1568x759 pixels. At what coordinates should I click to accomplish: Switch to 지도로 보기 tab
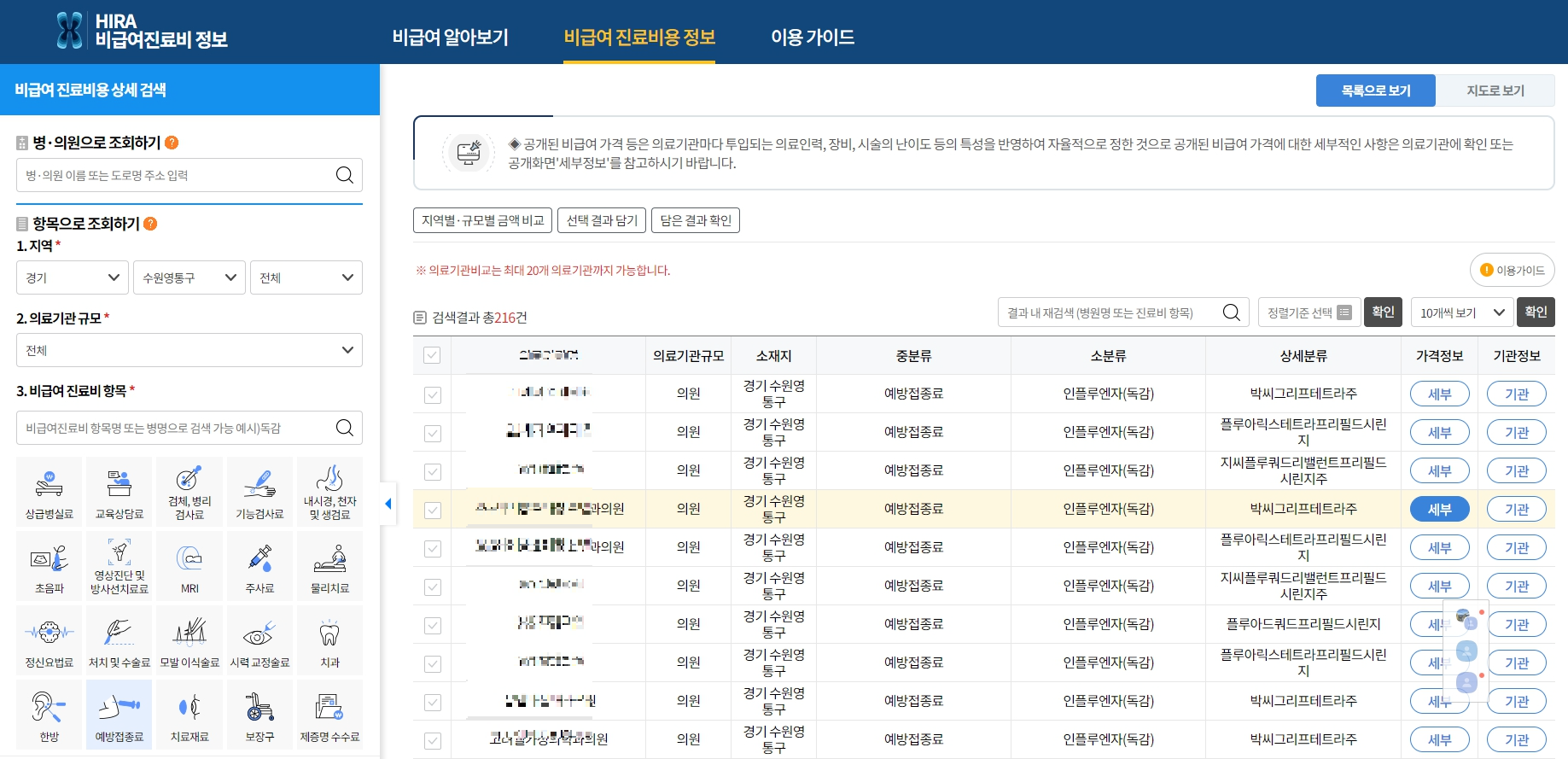click(1495, 90)
